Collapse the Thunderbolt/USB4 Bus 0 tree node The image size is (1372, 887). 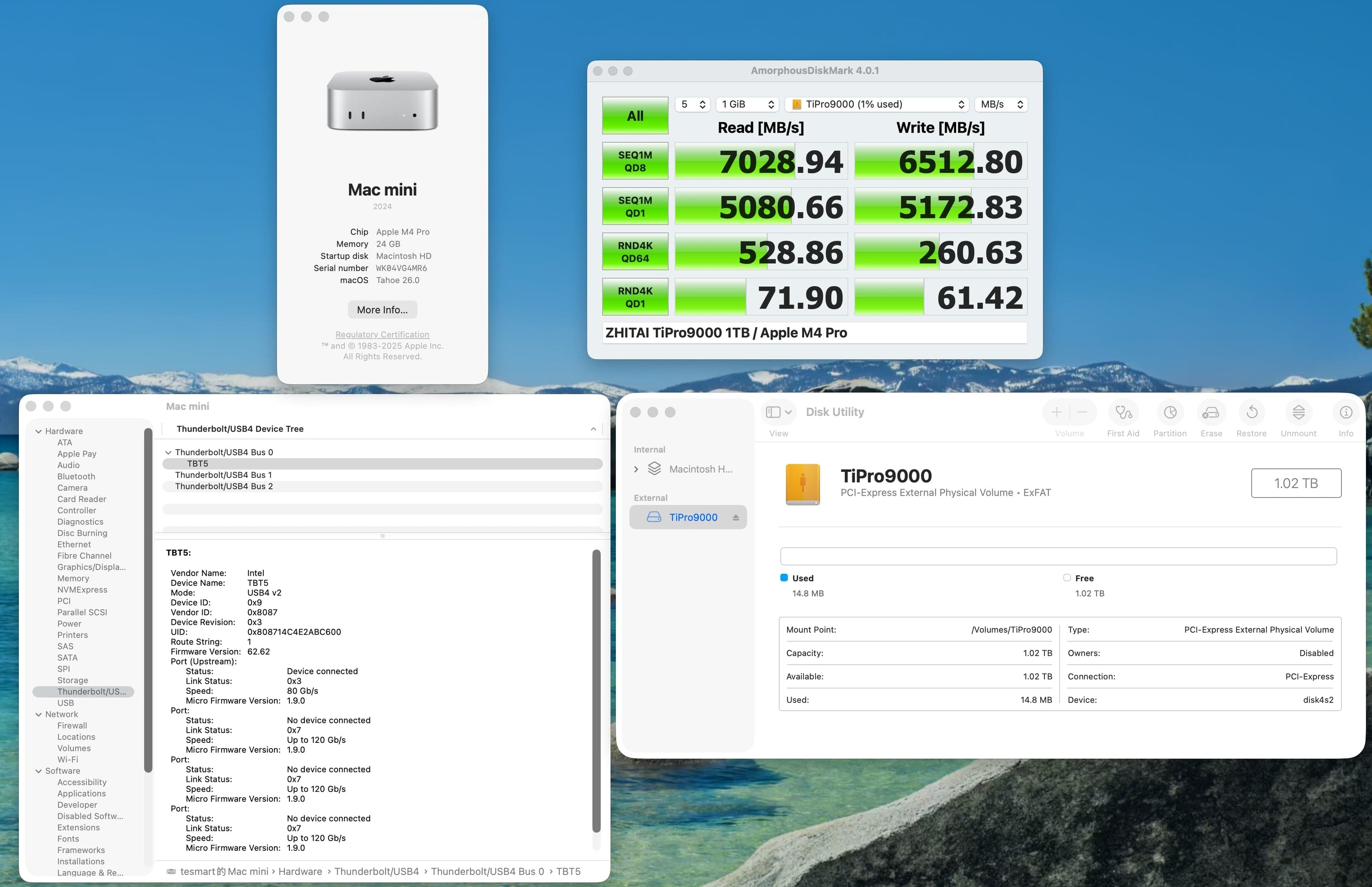click(168, 453)
